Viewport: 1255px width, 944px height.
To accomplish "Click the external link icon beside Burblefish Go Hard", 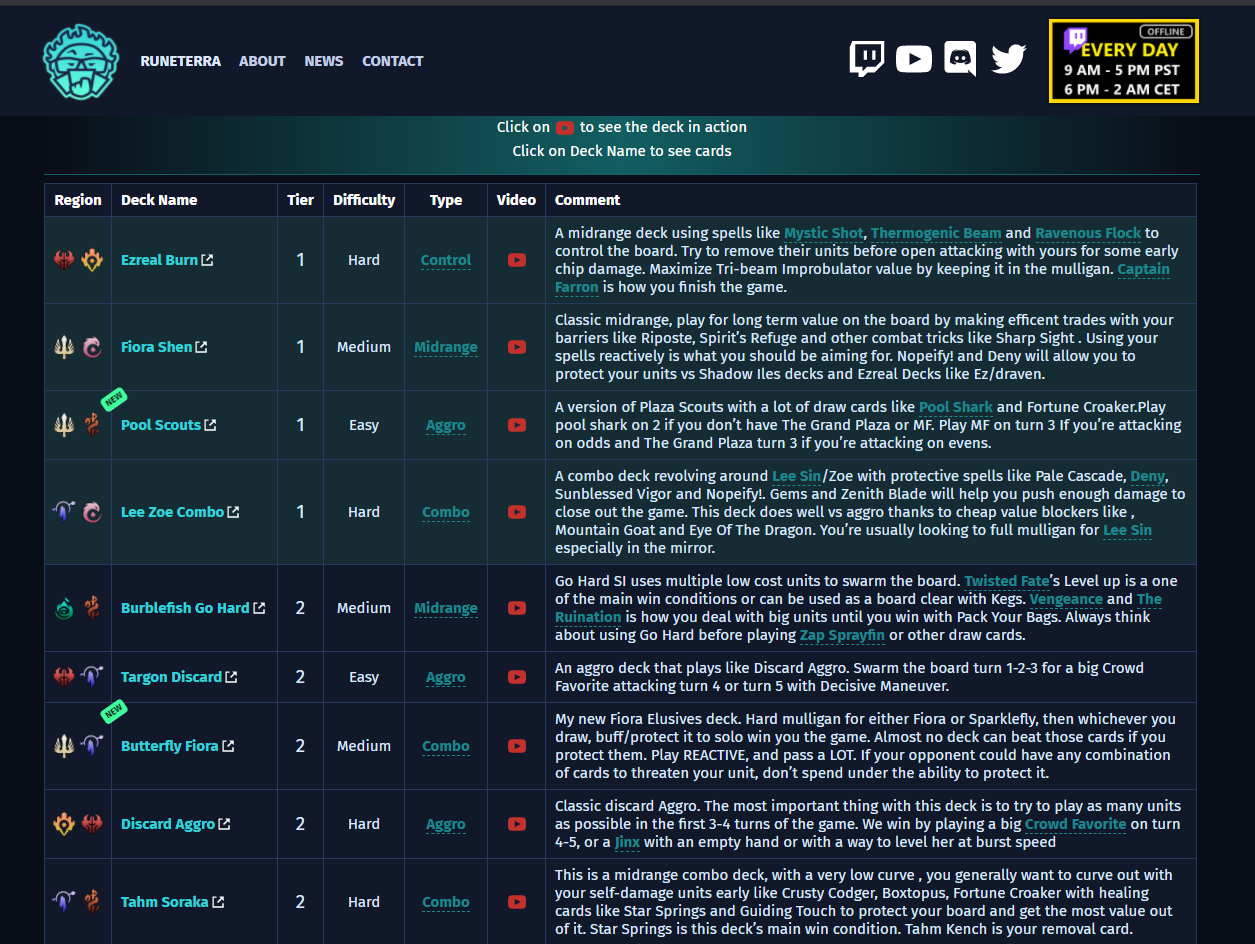I will [259, 608].
